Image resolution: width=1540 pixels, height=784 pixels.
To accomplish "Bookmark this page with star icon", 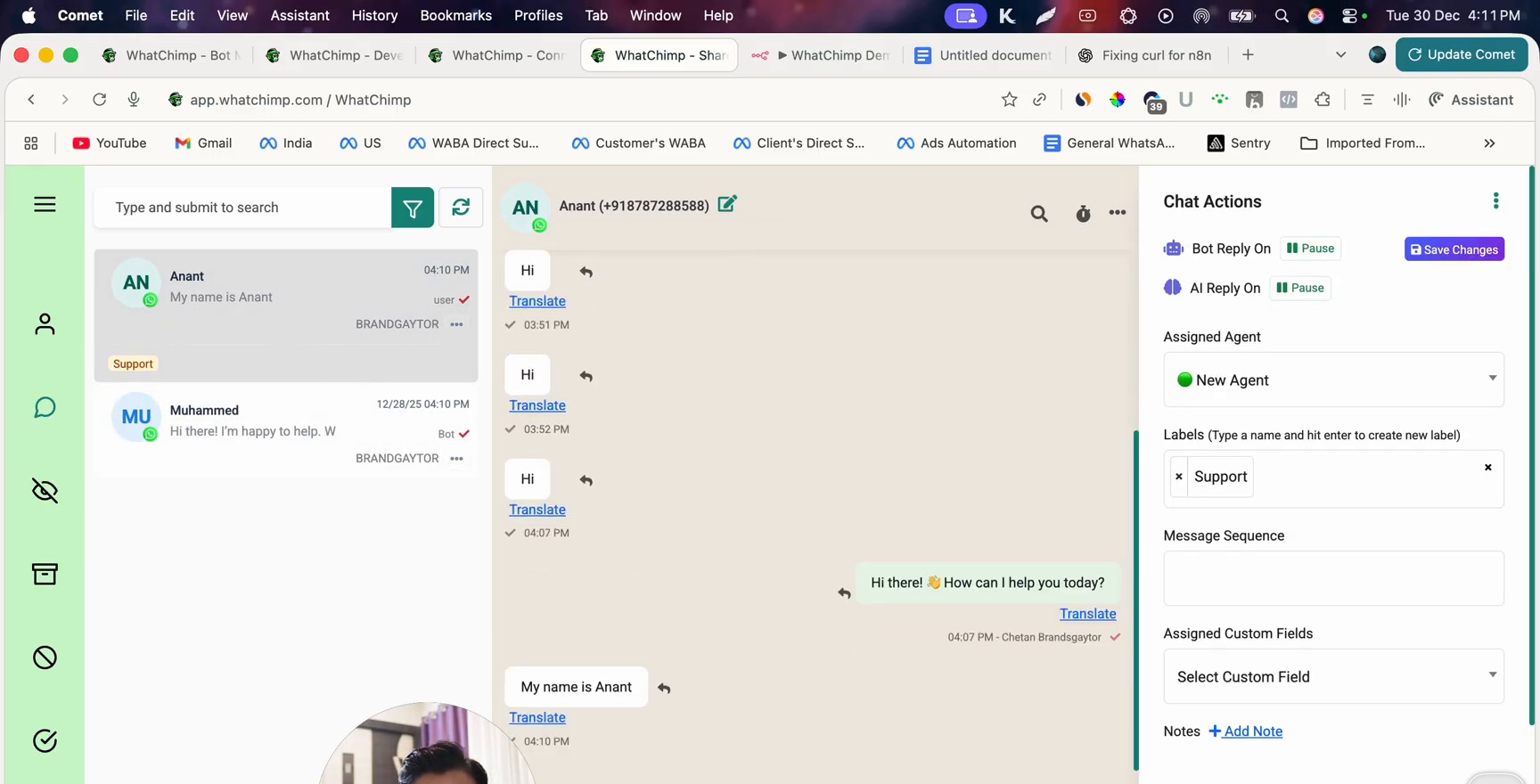I will (1009, 100).
